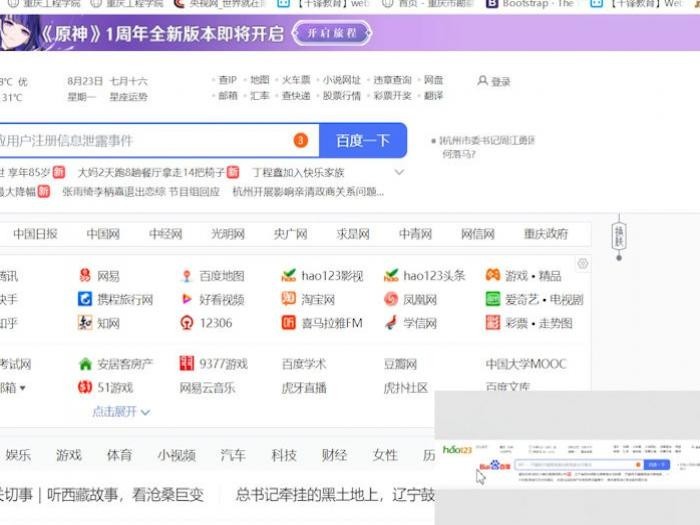Switch to the 体育 tab
Image resolution: width=700 pixels, height=525 pixels.
pos(120,455)
